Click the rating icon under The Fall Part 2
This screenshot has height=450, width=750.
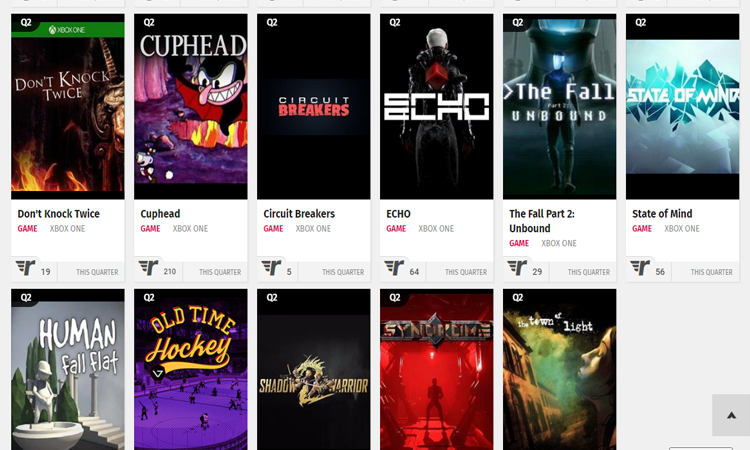point(517,267)
